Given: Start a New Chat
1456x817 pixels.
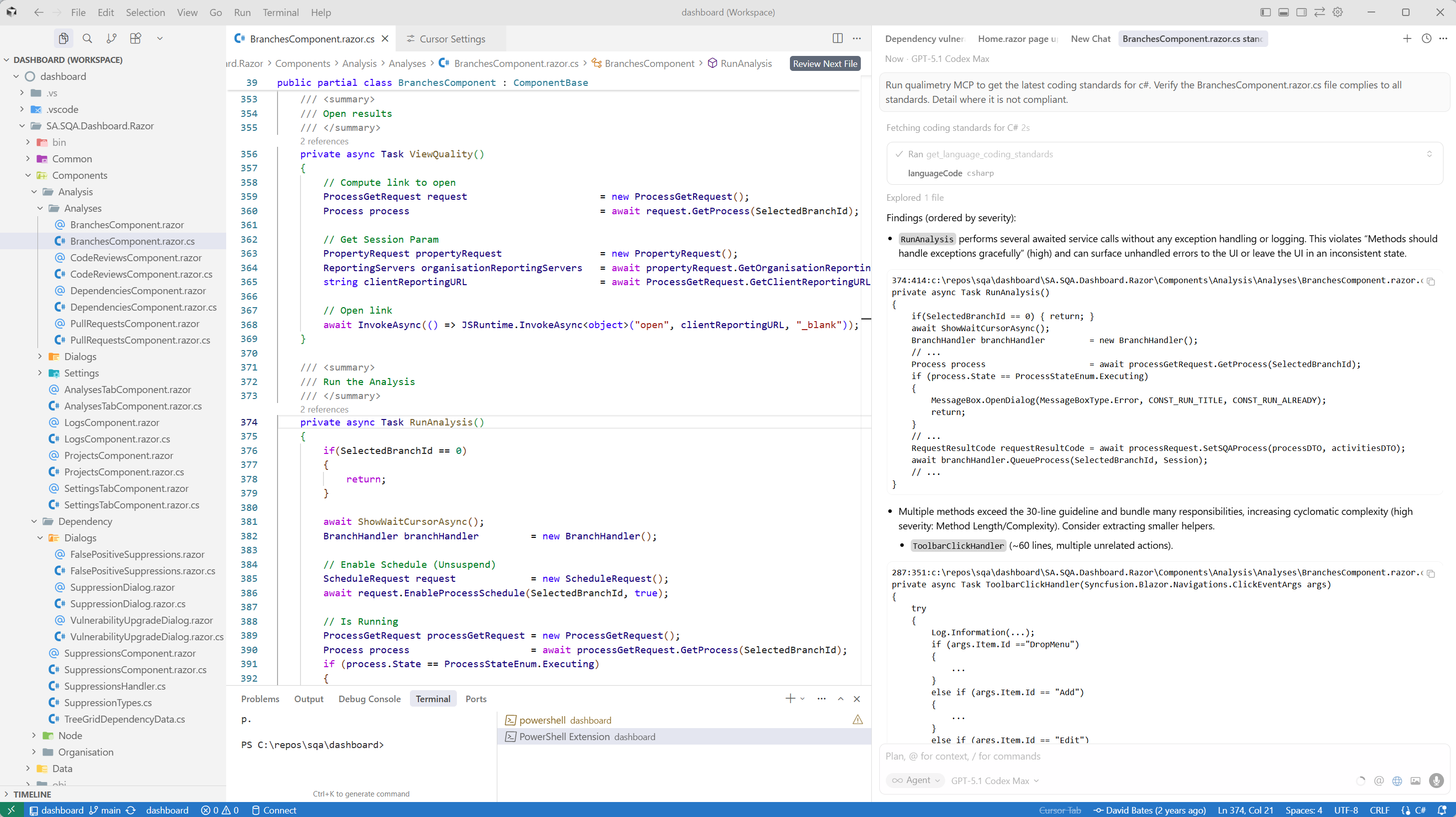Looking at the screenshot, I should point(1091,38).
